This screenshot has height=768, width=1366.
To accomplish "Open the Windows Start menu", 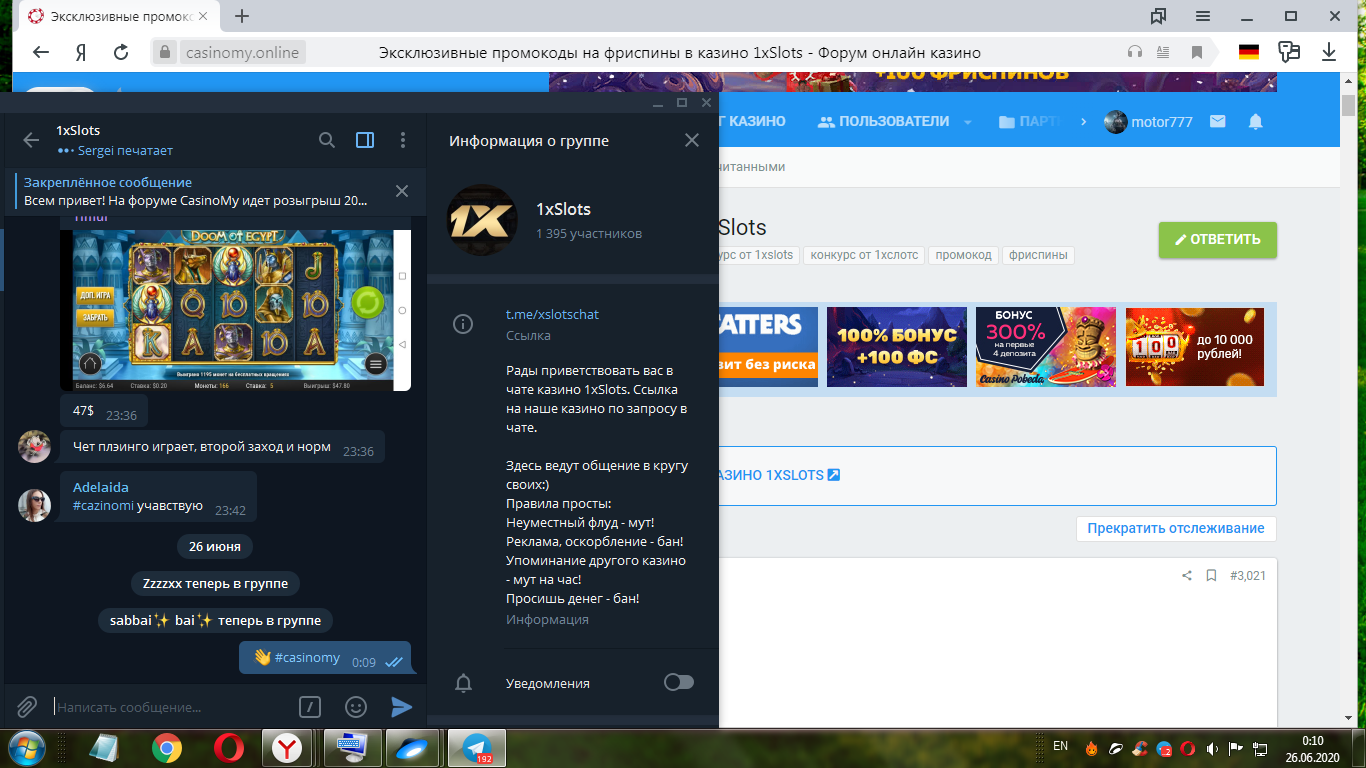I will [26, 747].
